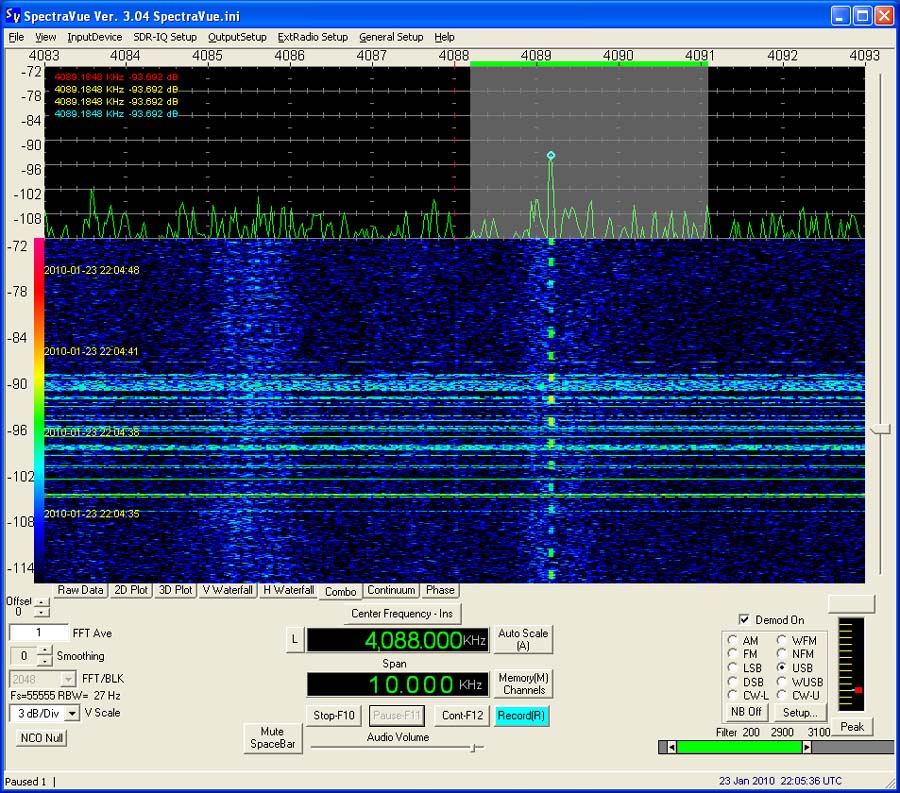Select WFM demodulation mode

[x=781, y=640]
